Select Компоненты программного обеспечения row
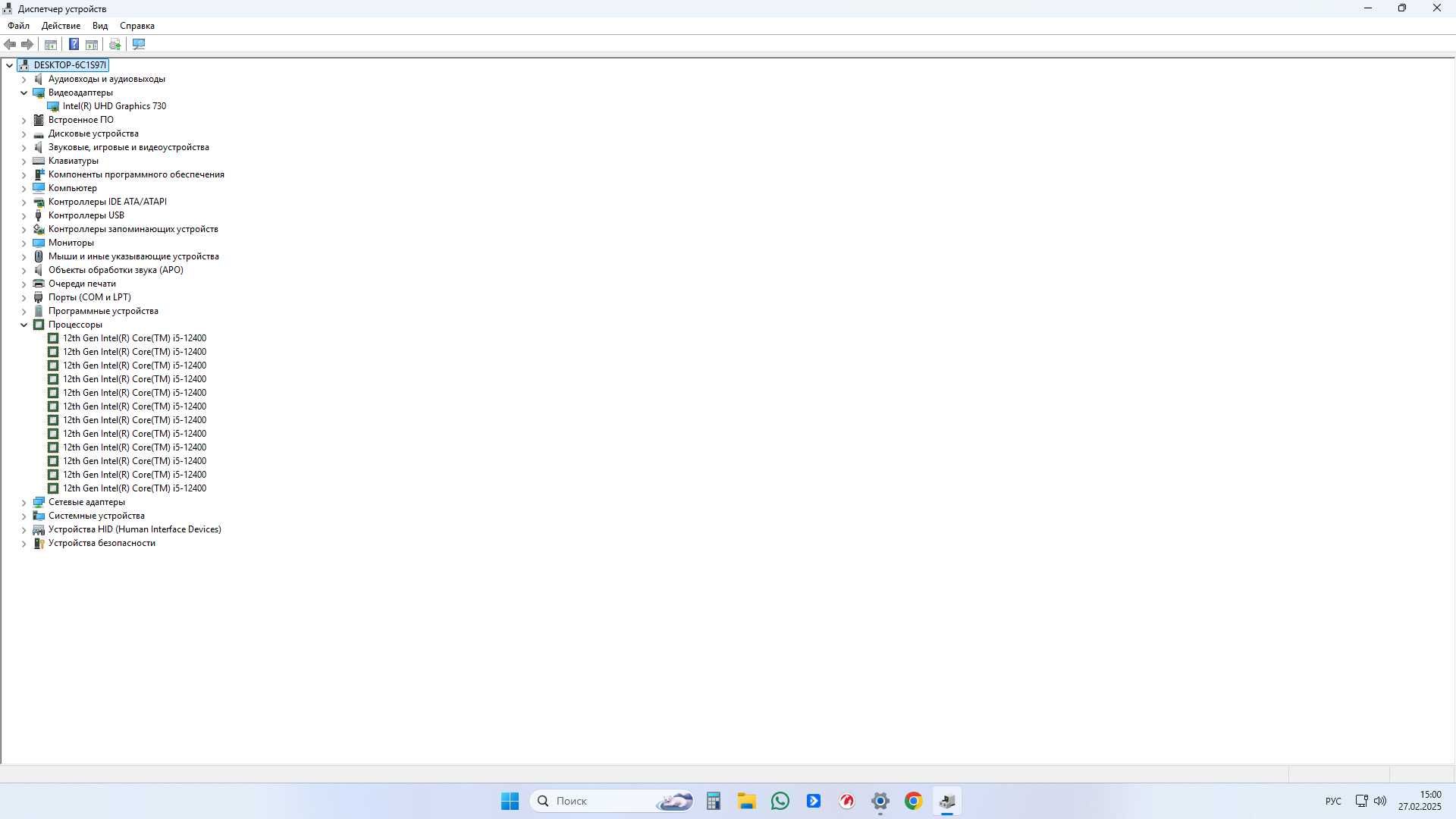This screenshot has width=1456, height=819. (136, 174)
